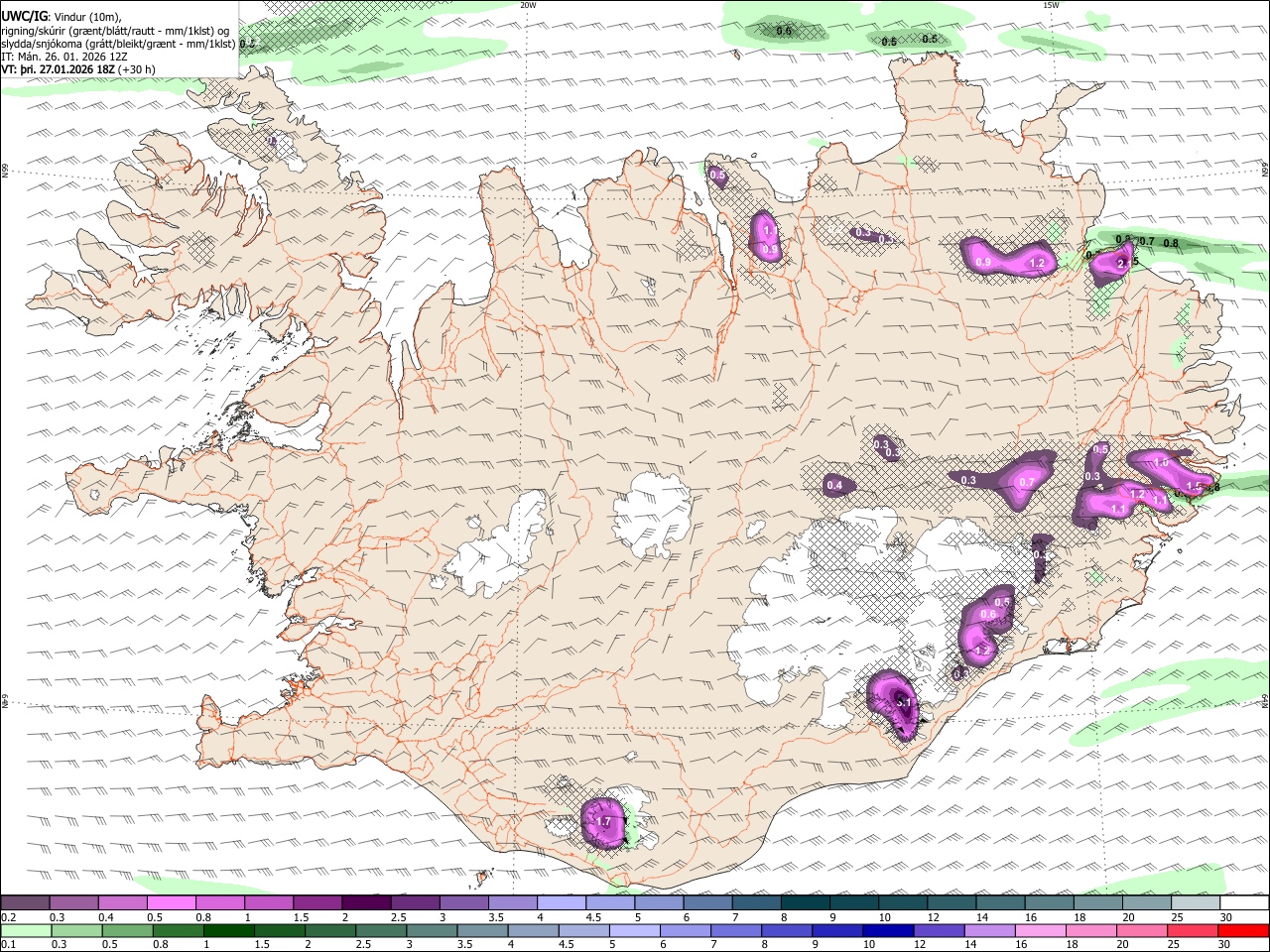
Task: Select the white upper legend swatch at 30
Action: [x=1244, y=902]
